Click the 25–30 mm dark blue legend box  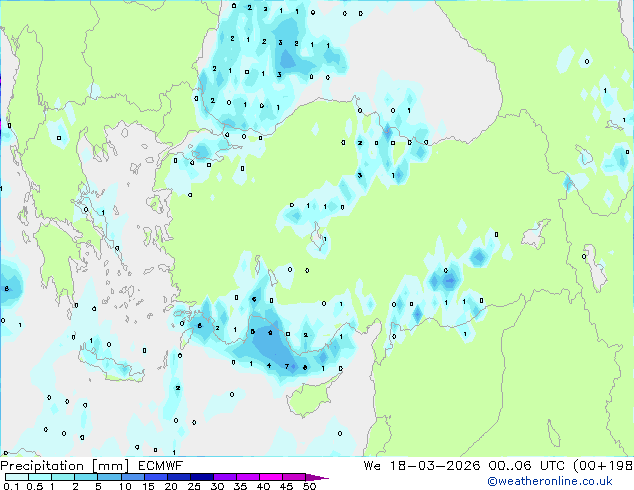pos(201,477)
